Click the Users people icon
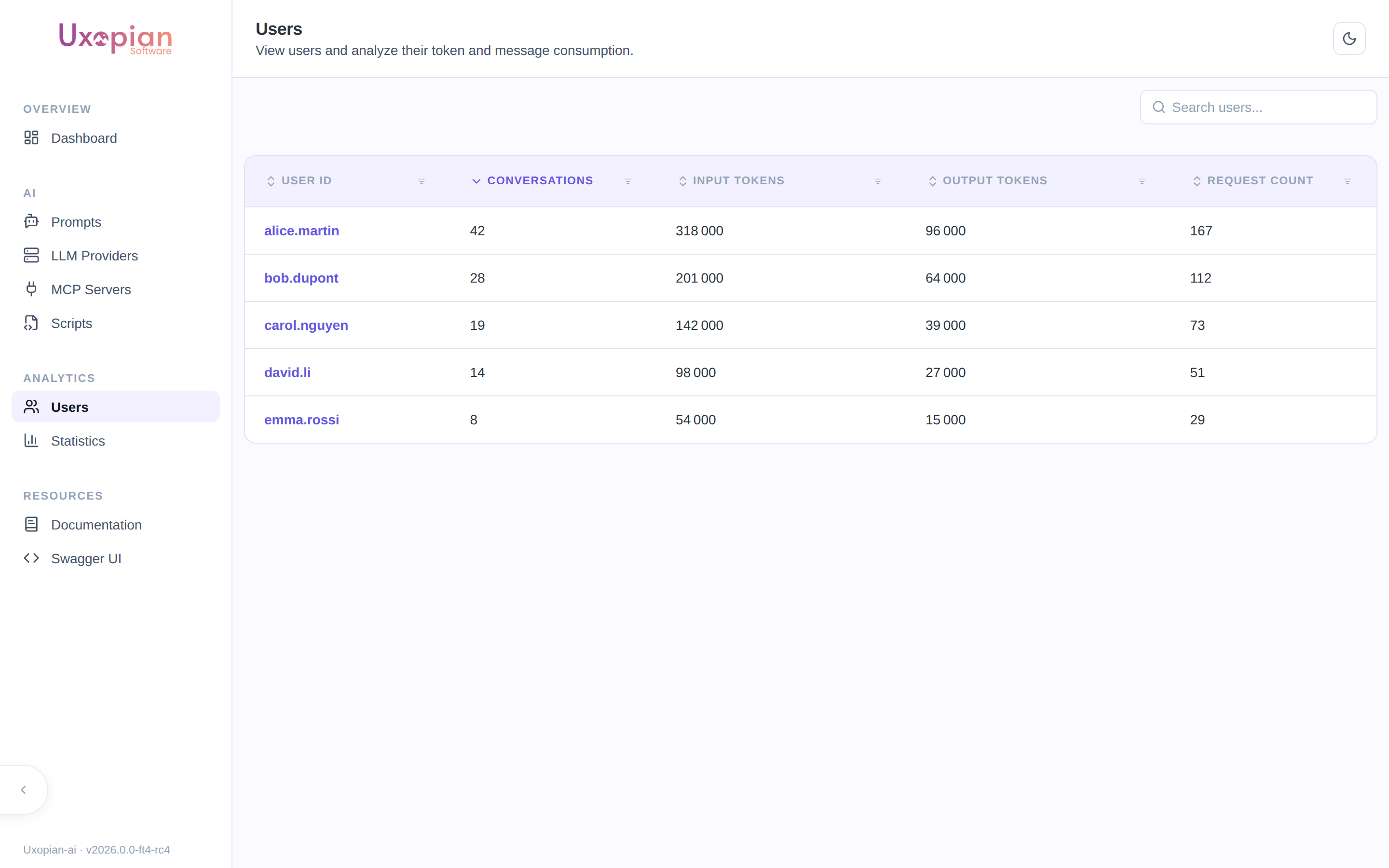Image resolution: width=1389 pixels, height=868 pixels. (31, 407)
